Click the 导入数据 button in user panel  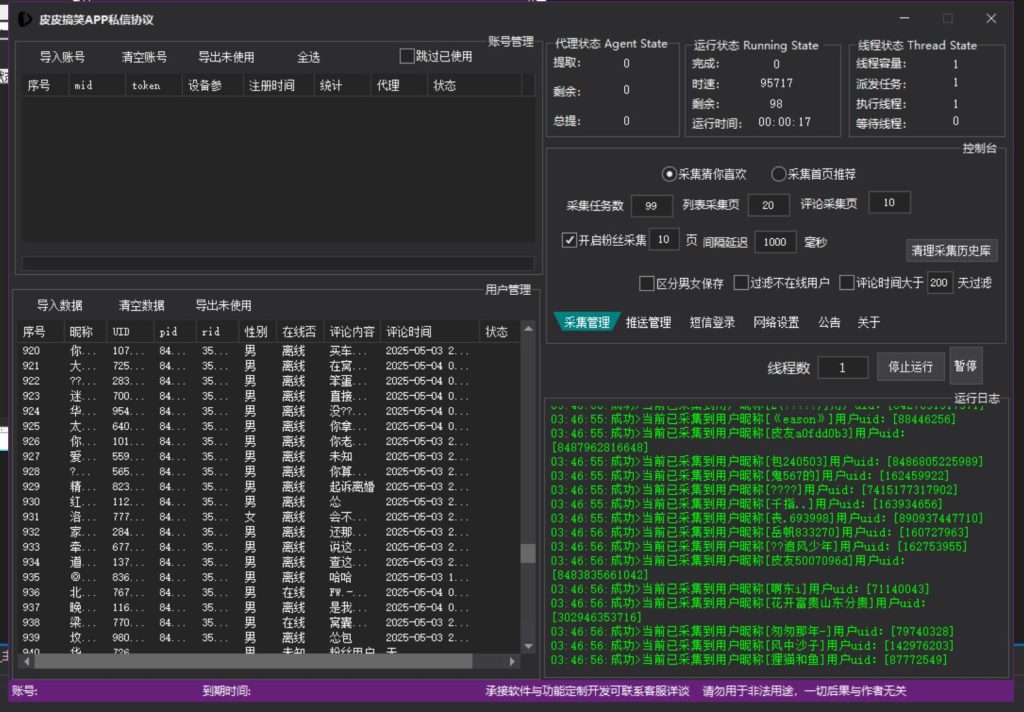[x=60, y=305]
